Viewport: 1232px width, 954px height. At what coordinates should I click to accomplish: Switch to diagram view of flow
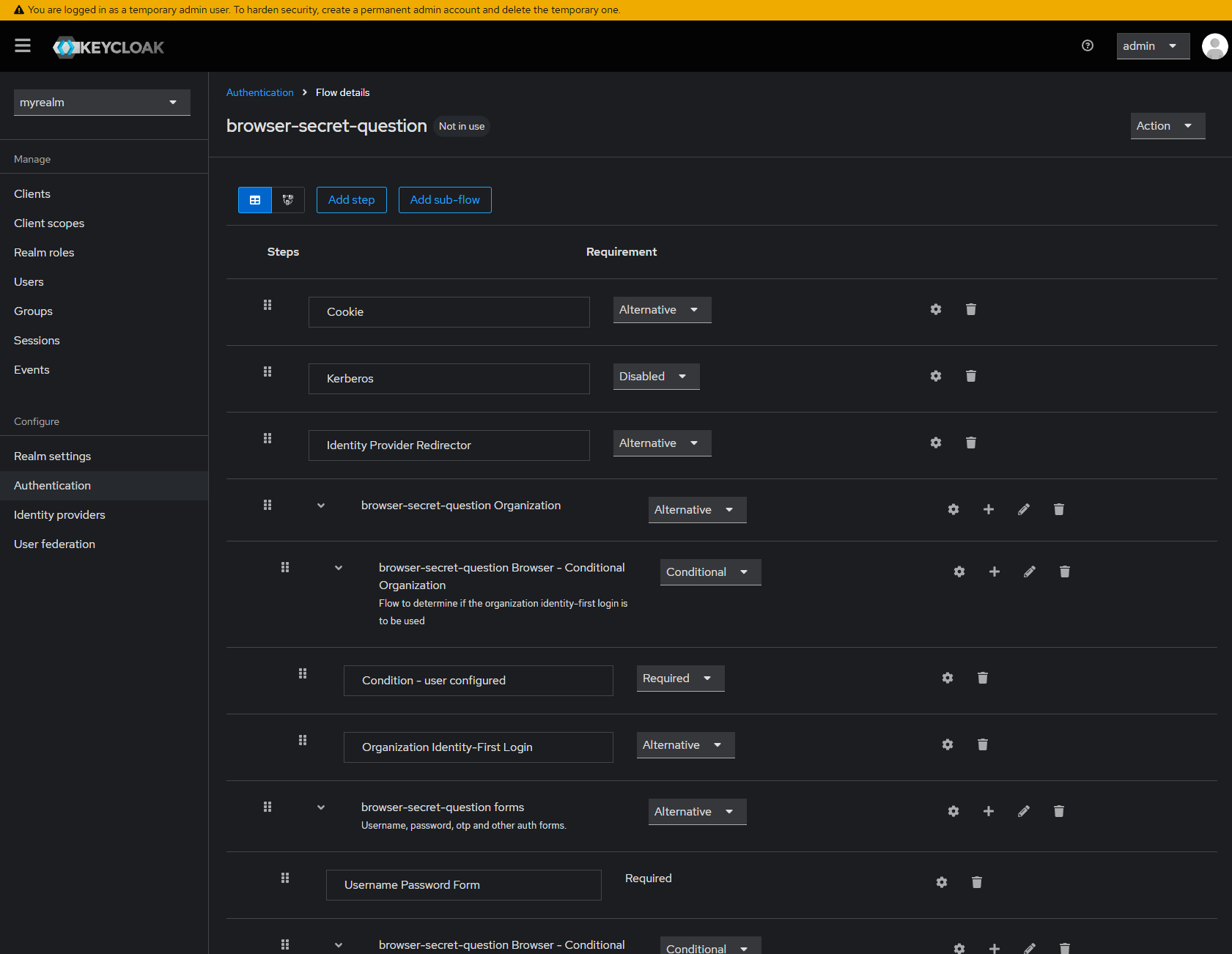[x=288, y=200]
